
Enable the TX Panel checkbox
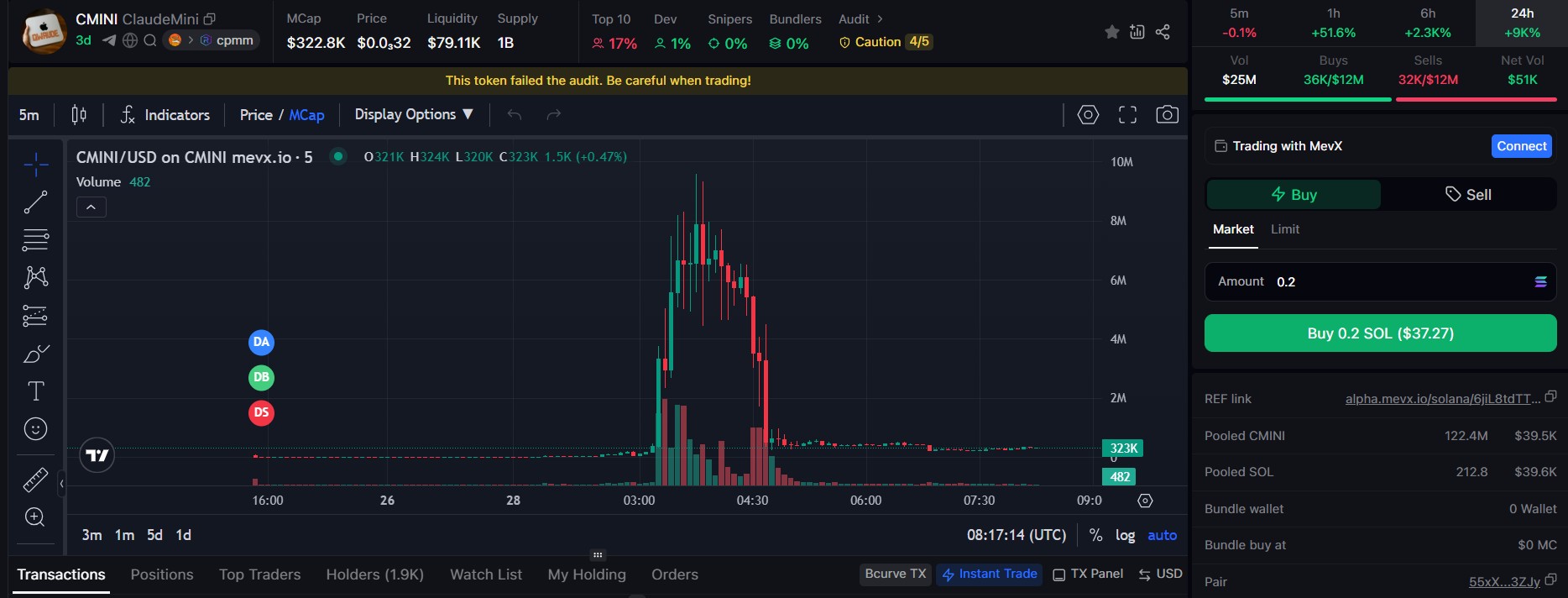[1059, 574]
